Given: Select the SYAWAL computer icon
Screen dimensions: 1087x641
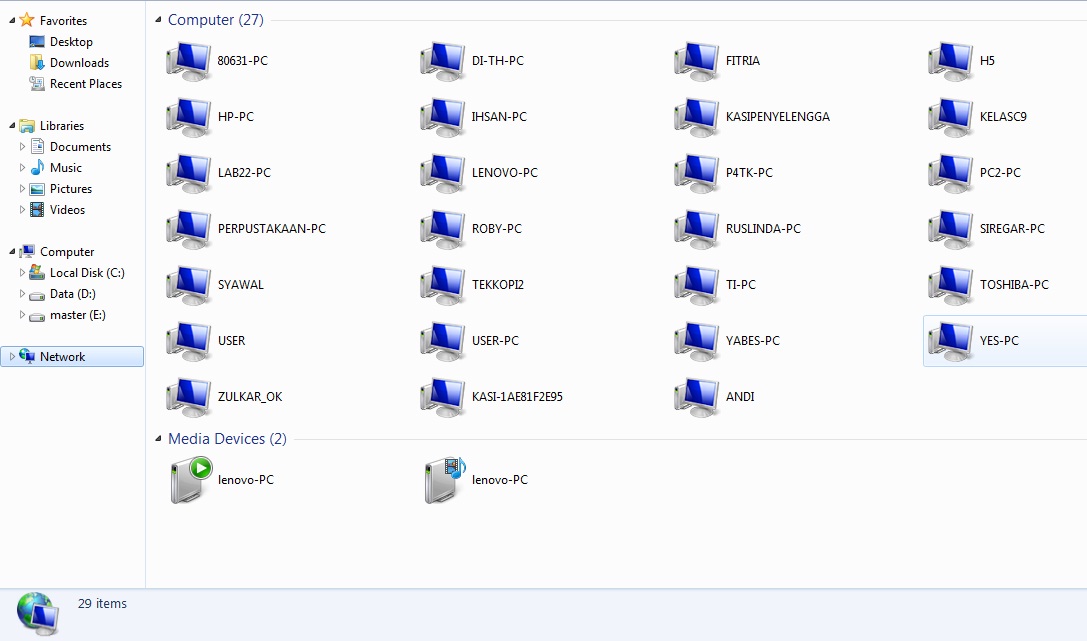Looking at the screenshot, I should point(189,286).
